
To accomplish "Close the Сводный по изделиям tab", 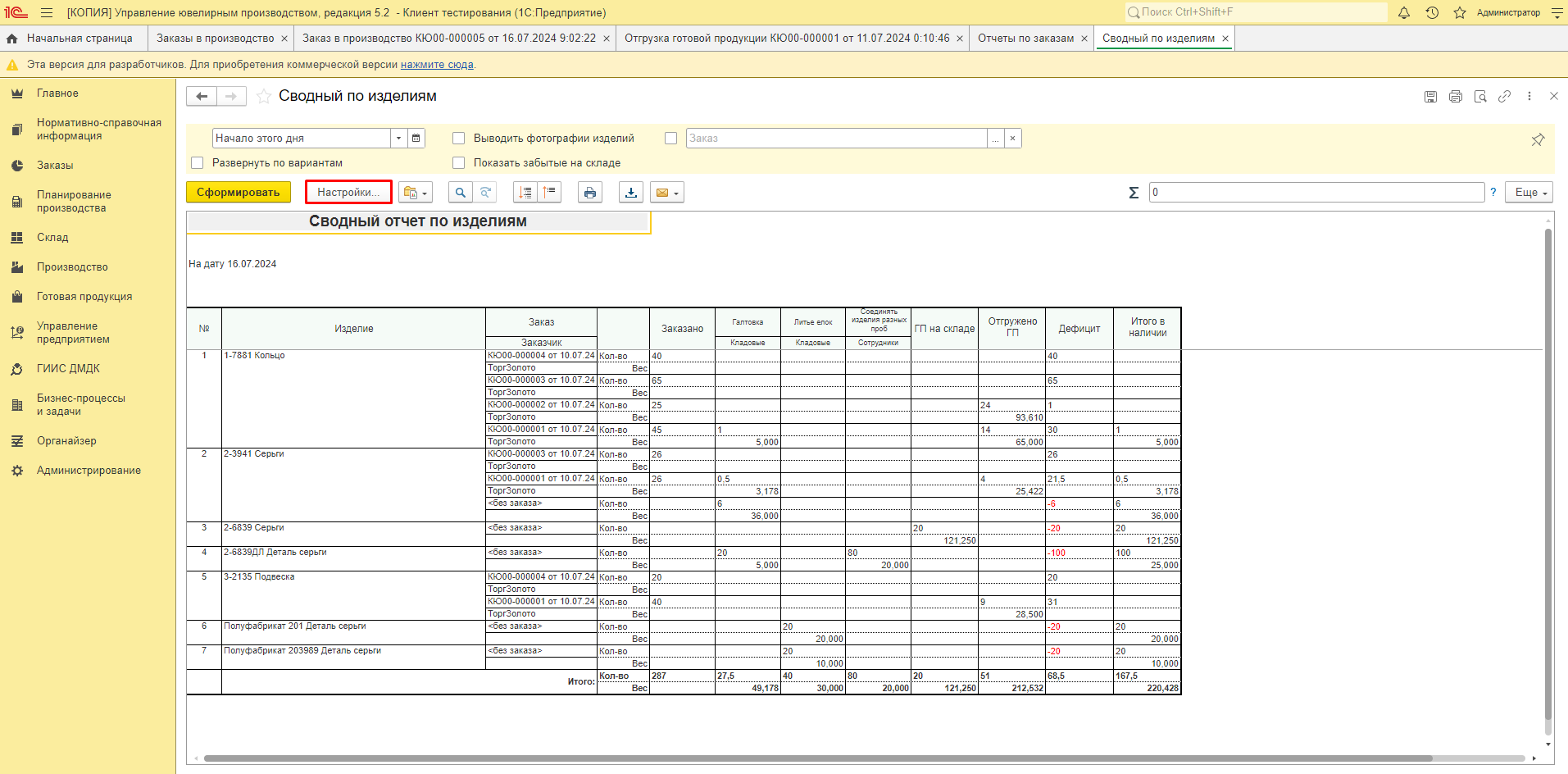I will point(1225,39).
